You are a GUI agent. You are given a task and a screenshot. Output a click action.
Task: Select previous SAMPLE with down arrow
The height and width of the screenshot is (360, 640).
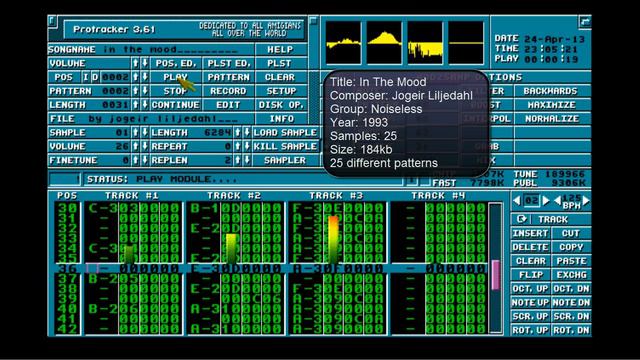[145, 133]
